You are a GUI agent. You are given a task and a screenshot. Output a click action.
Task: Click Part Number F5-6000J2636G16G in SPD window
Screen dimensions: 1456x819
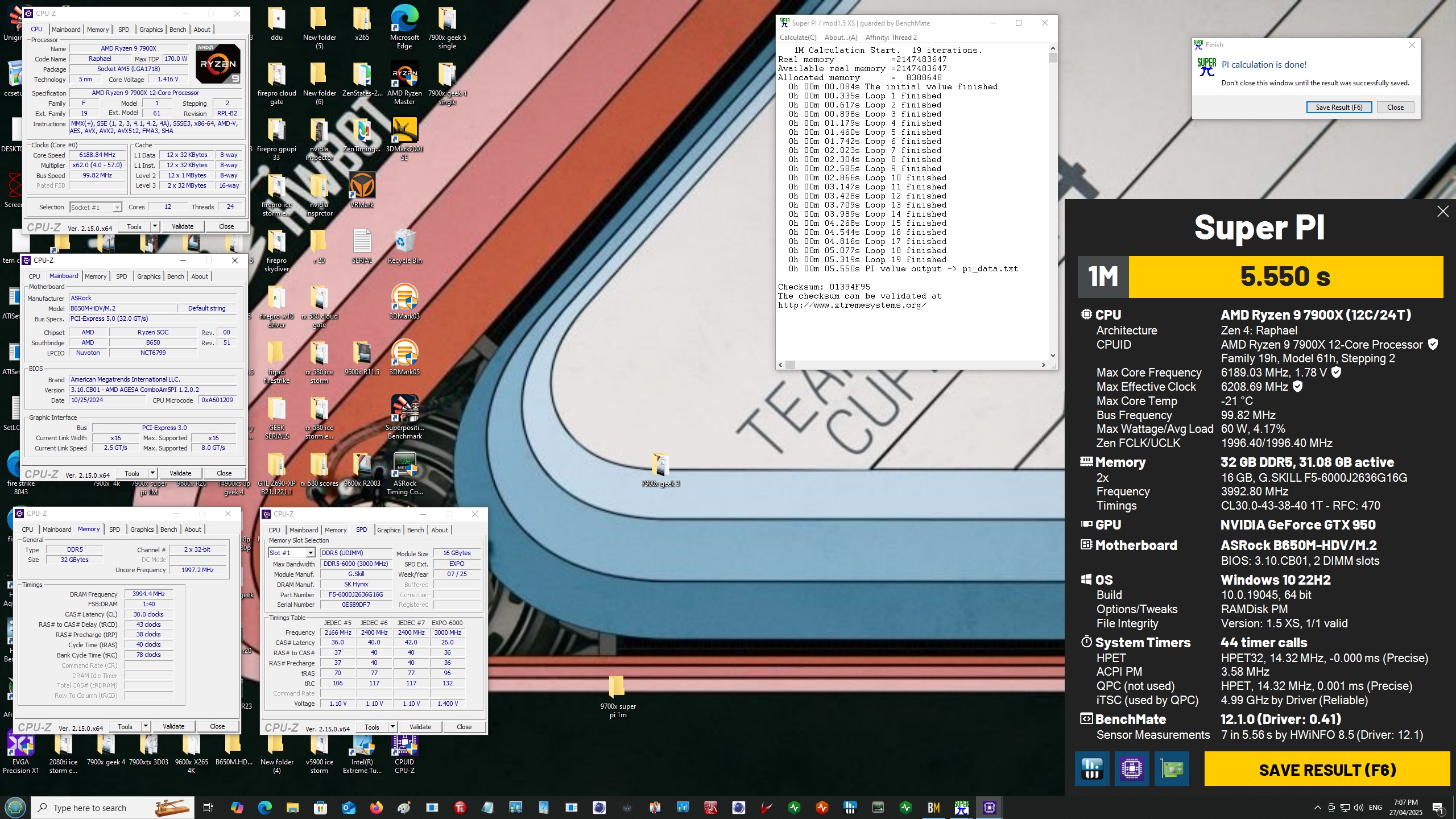[356, 595]
